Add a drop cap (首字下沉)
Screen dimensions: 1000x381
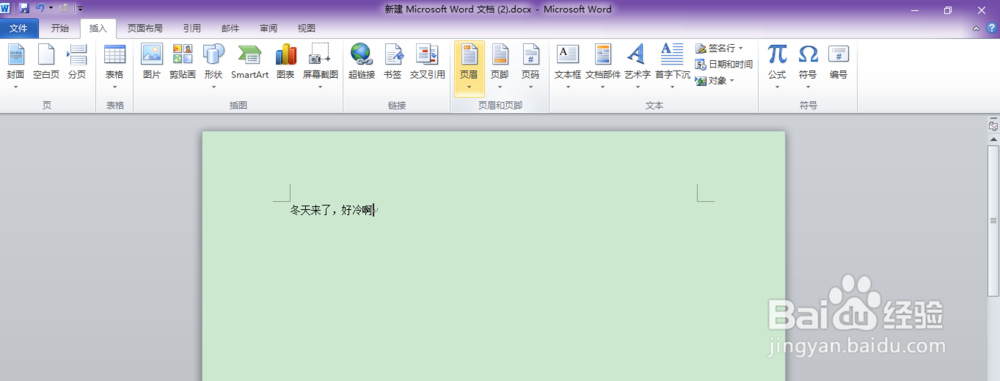pos(672,66)
